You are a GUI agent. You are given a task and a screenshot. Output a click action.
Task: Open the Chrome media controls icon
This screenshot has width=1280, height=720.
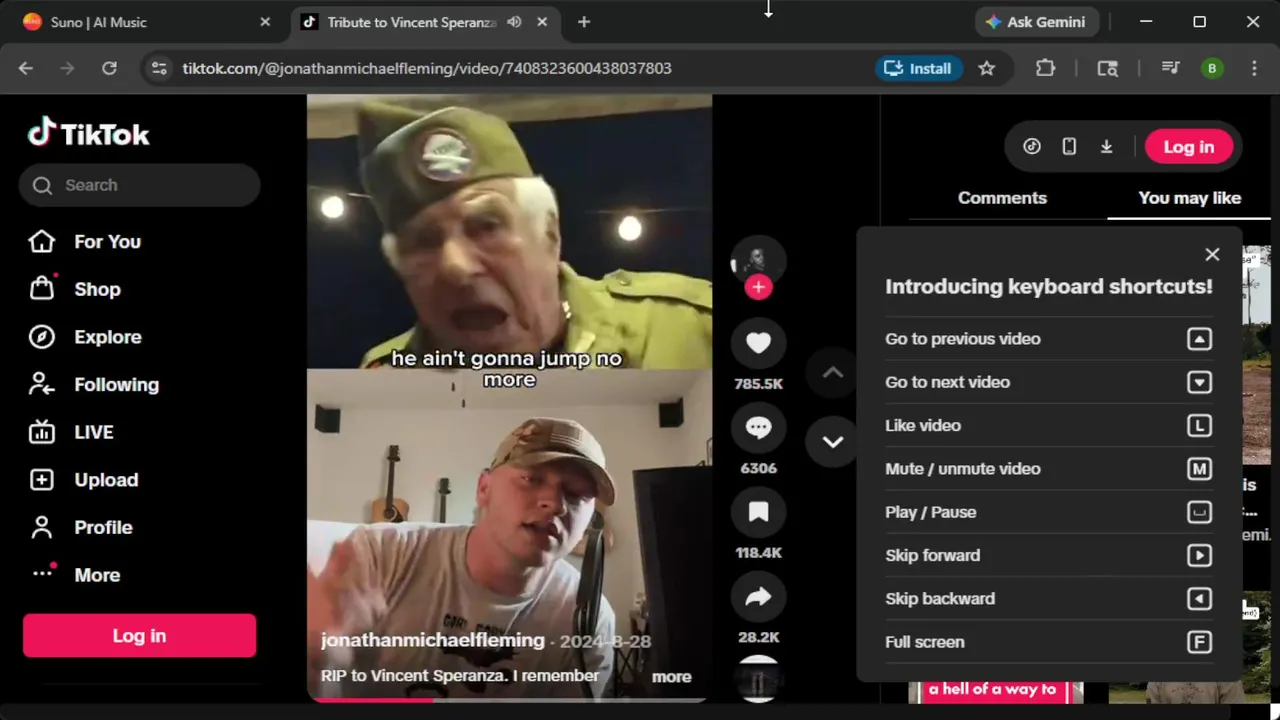pos(1170,68)
